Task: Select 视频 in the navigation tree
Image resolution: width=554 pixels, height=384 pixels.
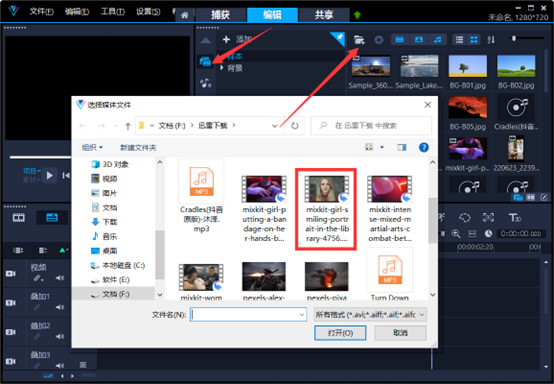Action: tap(104, 179)
